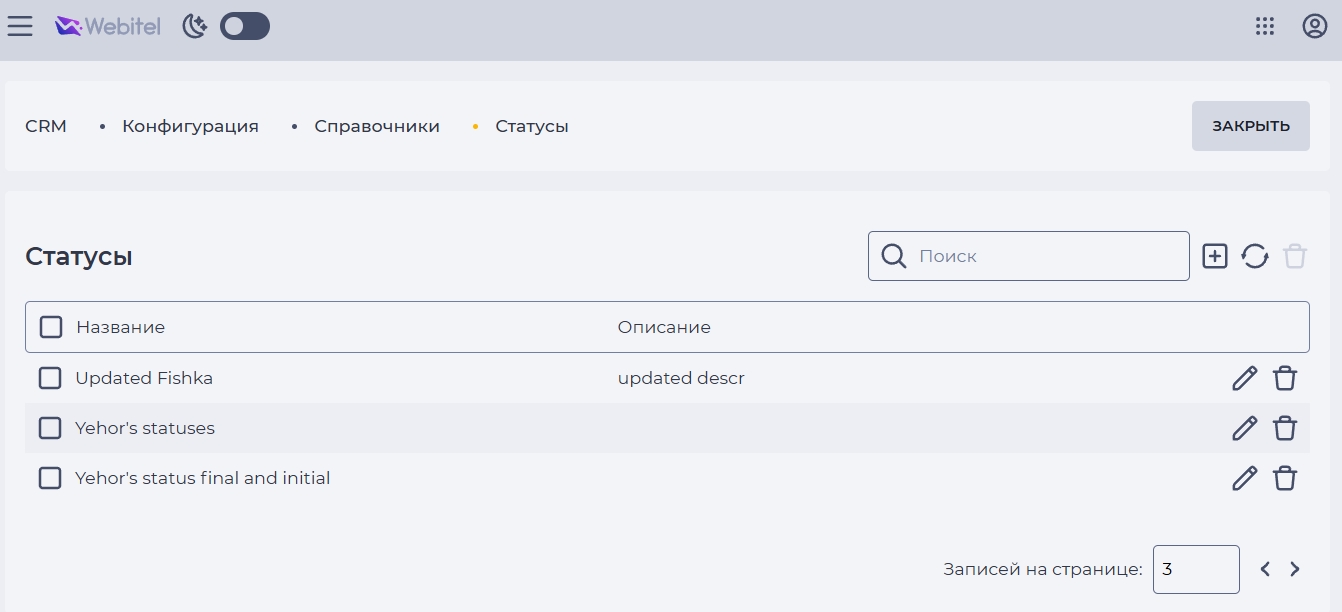Open the app grid launcher
Viewport: 1342px width, 612px height.
(1265, 26)
